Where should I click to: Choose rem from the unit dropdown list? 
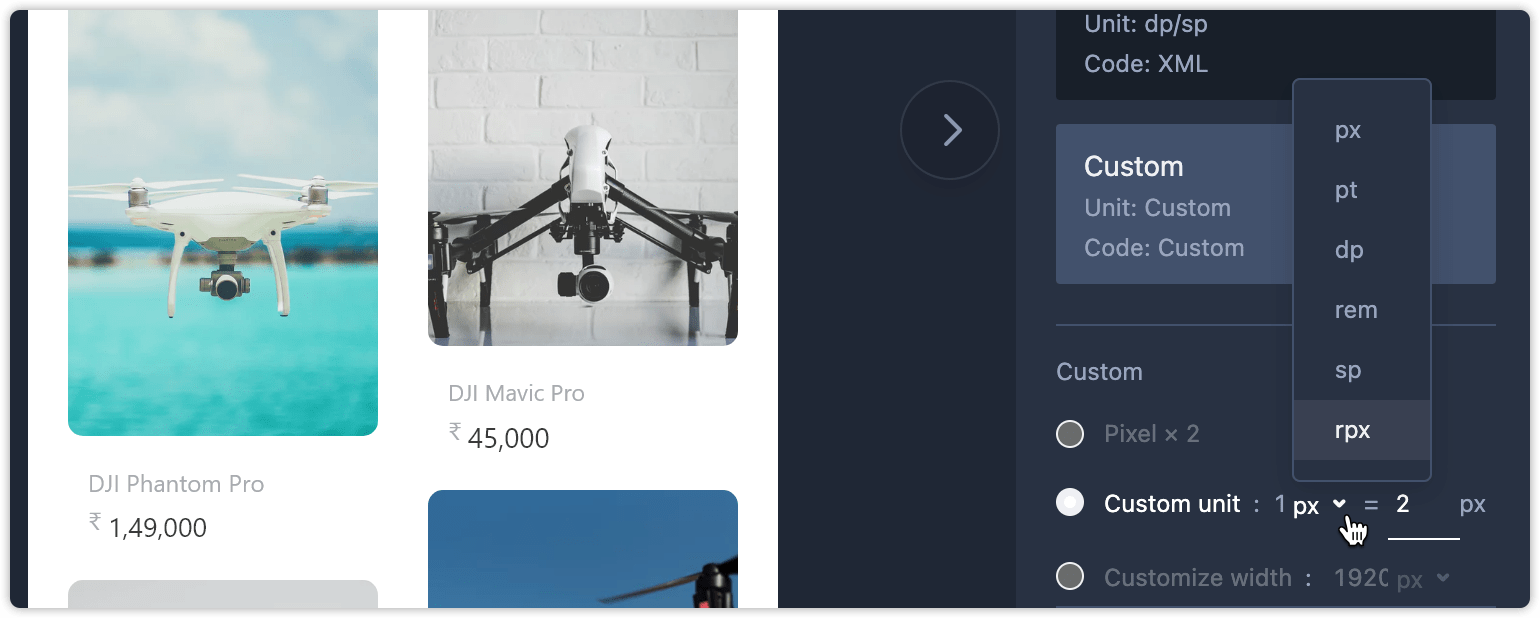1362,310
